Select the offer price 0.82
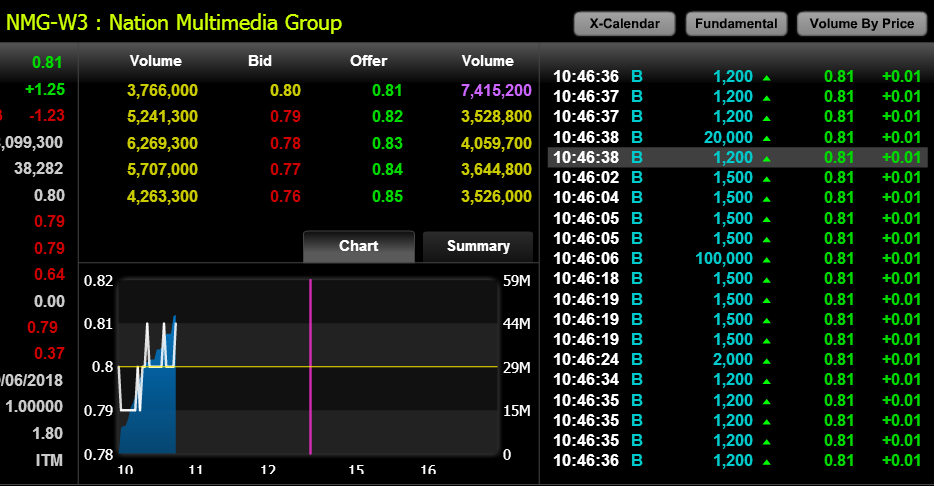Image resolution: width=934 pixels, height=486 pixels. 387,117
